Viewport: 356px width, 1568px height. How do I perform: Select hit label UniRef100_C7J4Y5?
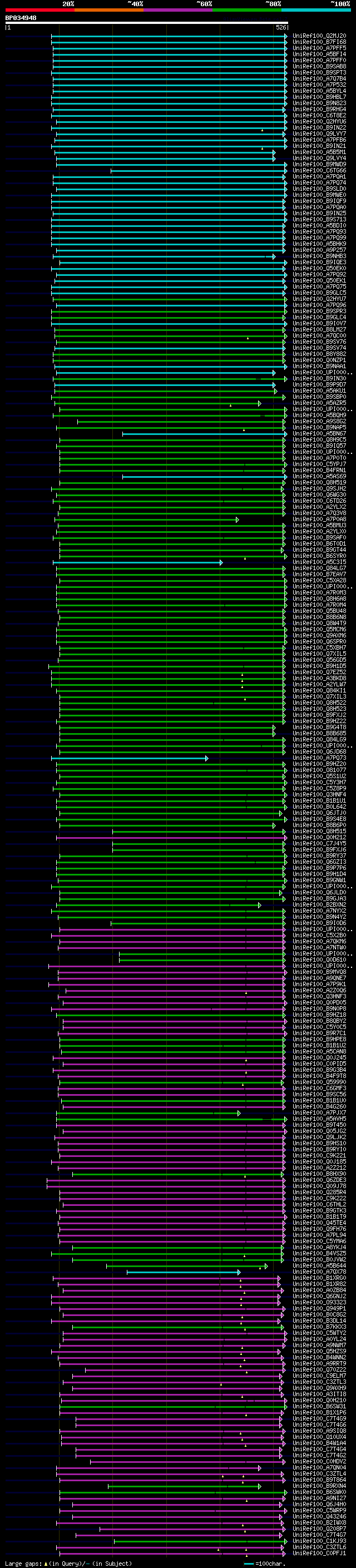pos(319,844)
